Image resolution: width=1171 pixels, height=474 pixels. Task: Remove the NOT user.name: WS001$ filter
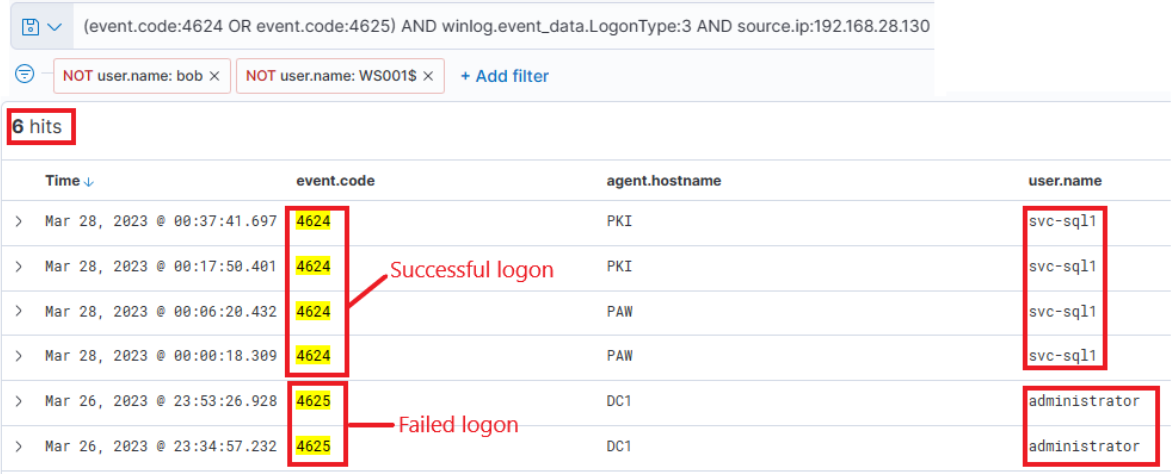428,76
